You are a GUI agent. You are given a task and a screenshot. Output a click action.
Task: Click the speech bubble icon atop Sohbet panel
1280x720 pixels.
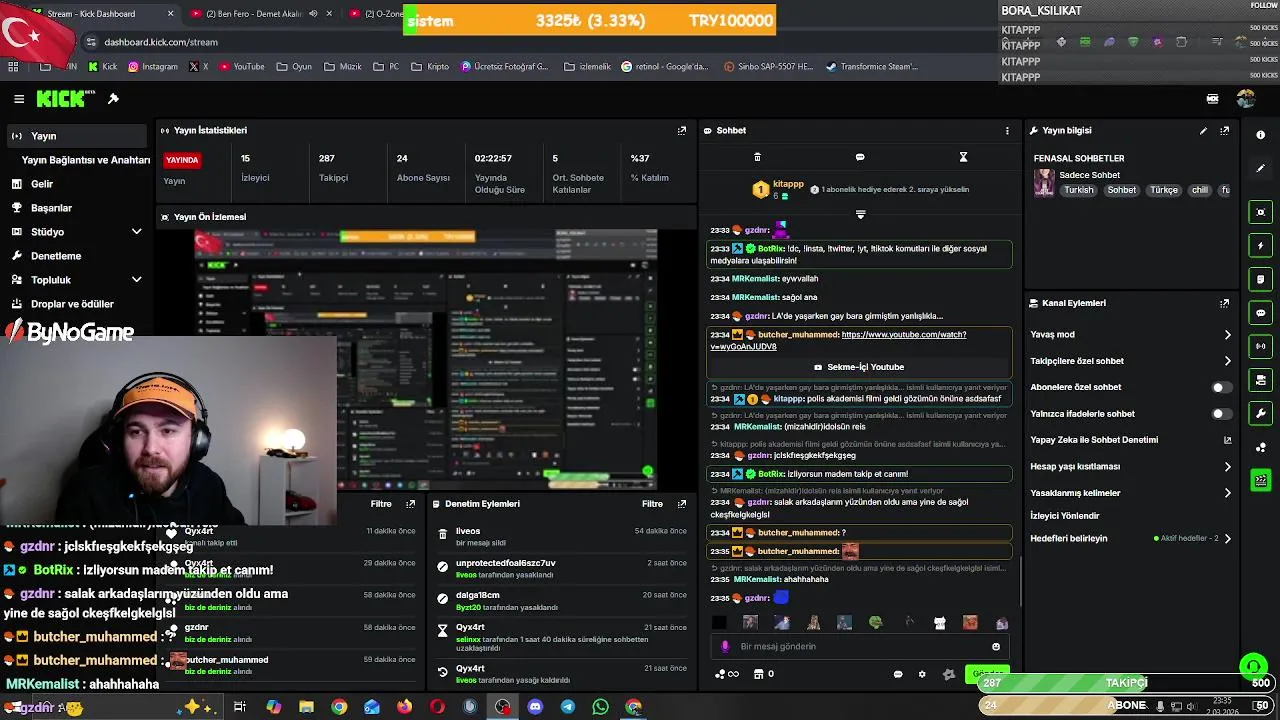tap(860, 157)
